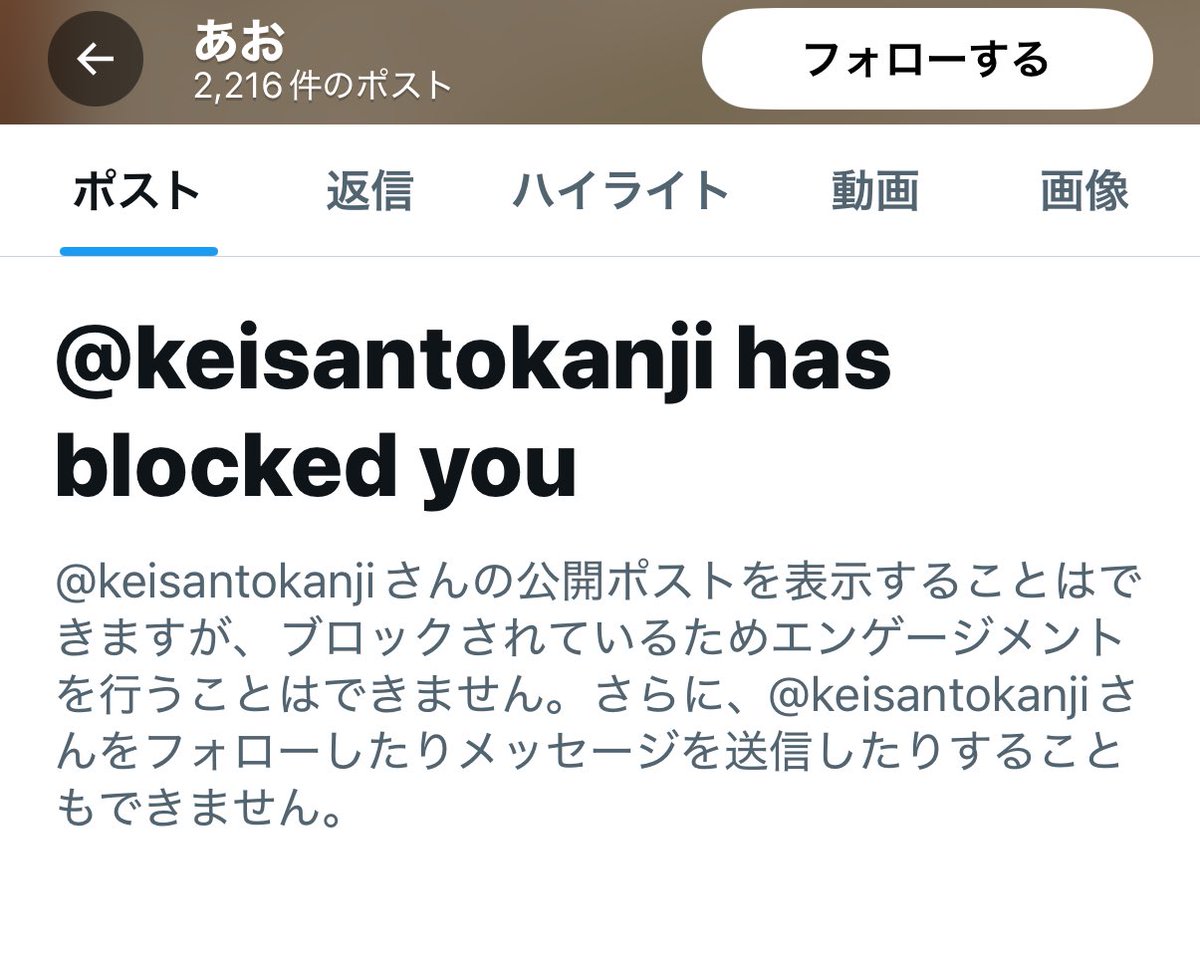Screen dimensions: 1200x954
Task: Click the circular back navigation icon
Action: 95,58
